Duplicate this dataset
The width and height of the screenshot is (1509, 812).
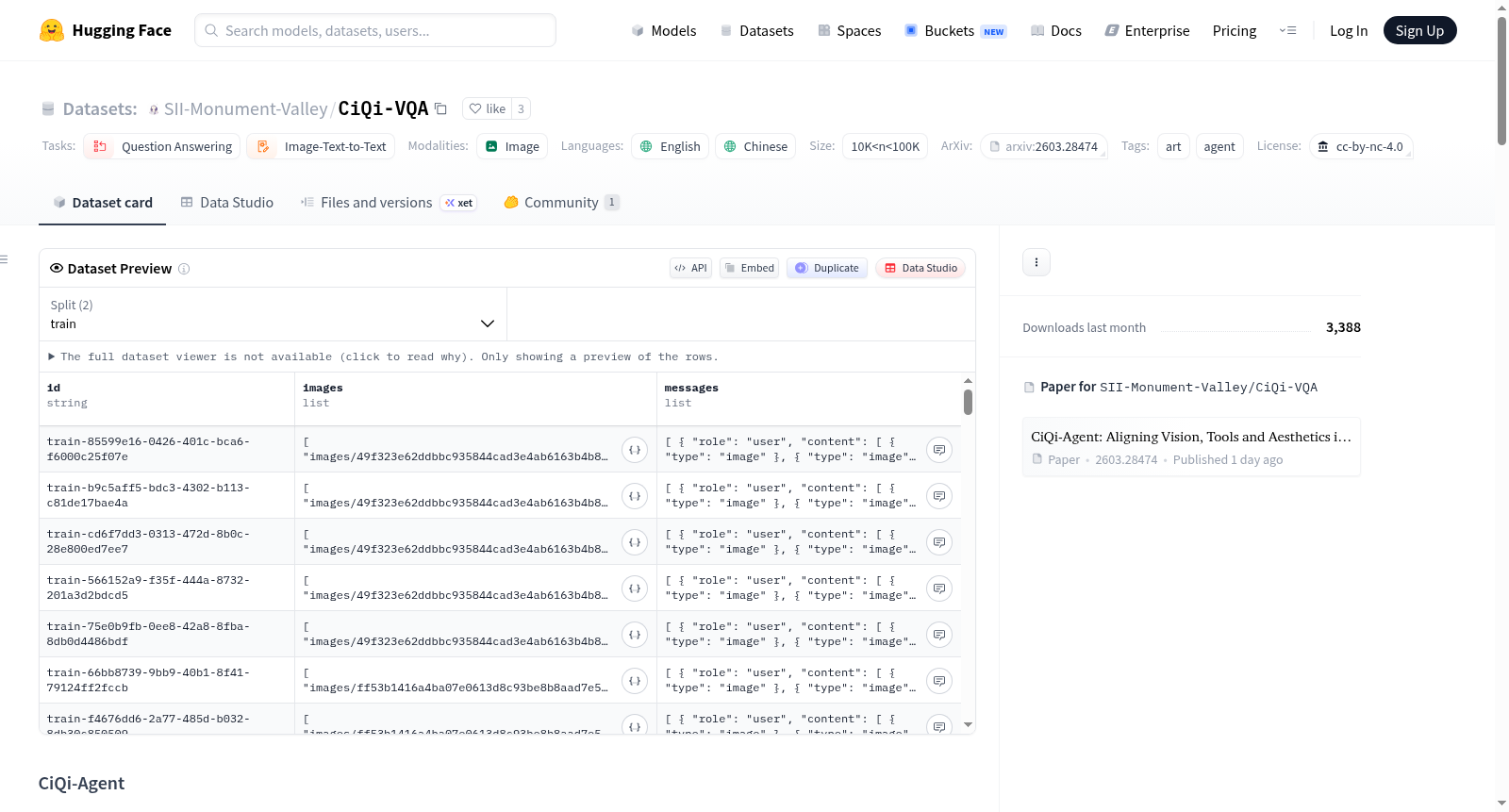[827, 268]
